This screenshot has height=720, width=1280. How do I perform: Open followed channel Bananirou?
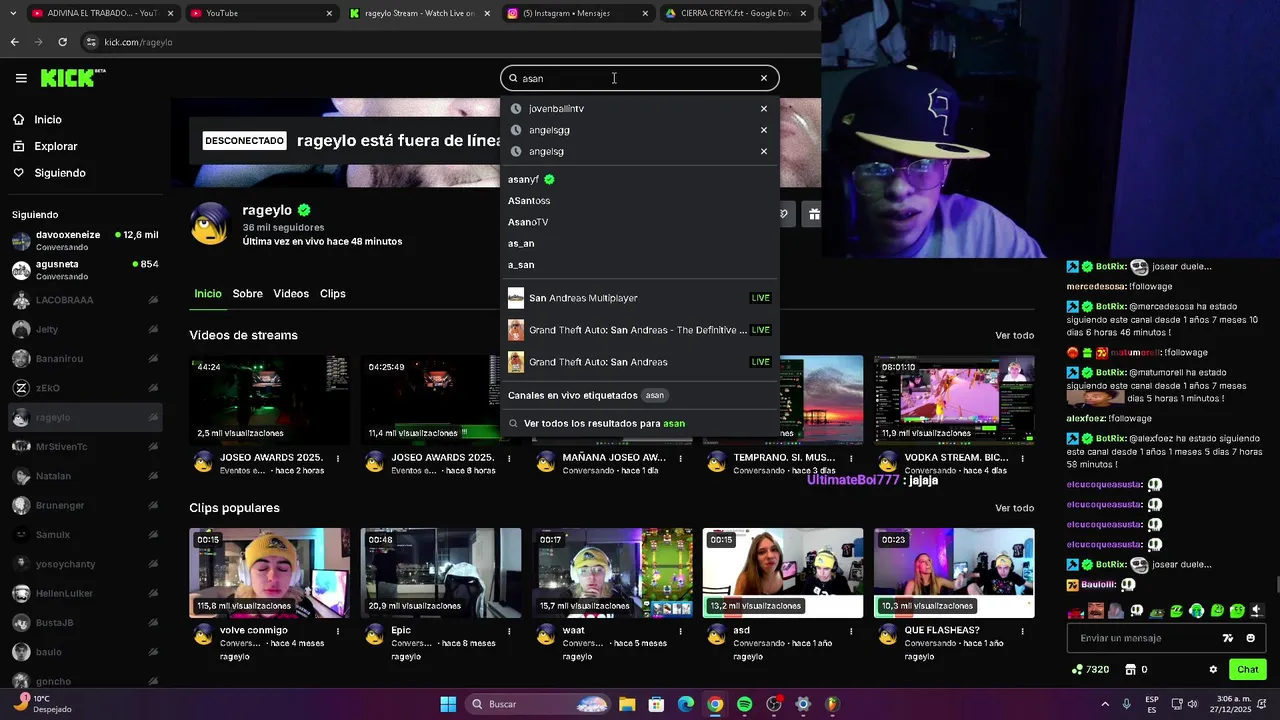(x=85, y=358)
